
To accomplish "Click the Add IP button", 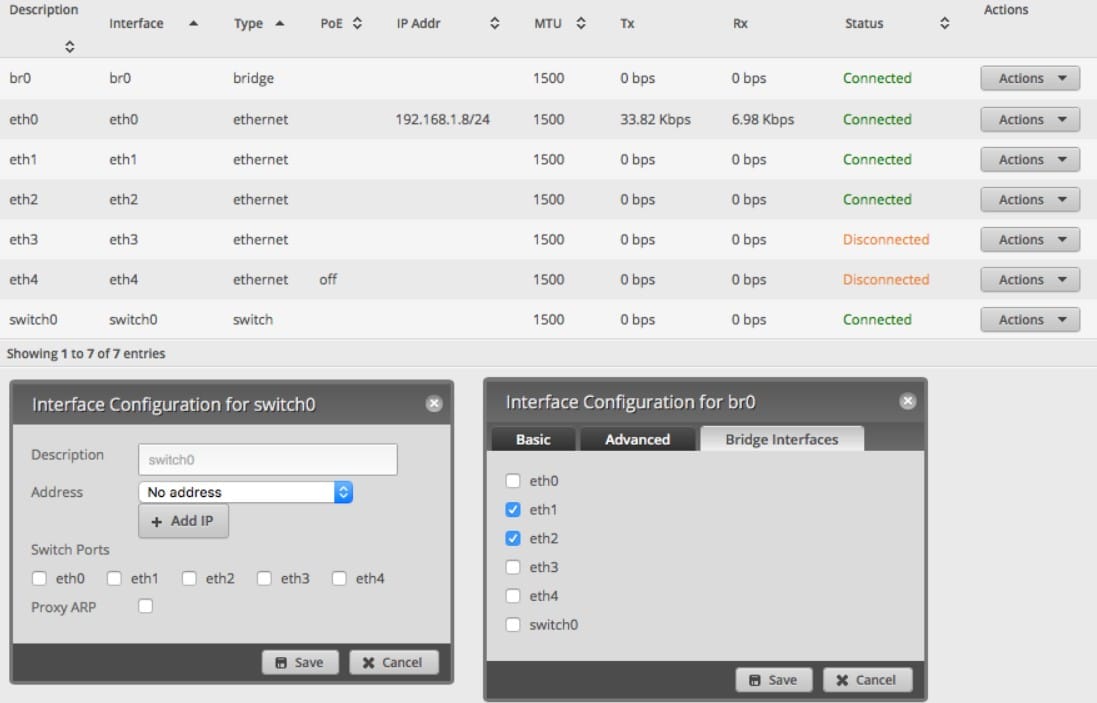I will point(183,521).
